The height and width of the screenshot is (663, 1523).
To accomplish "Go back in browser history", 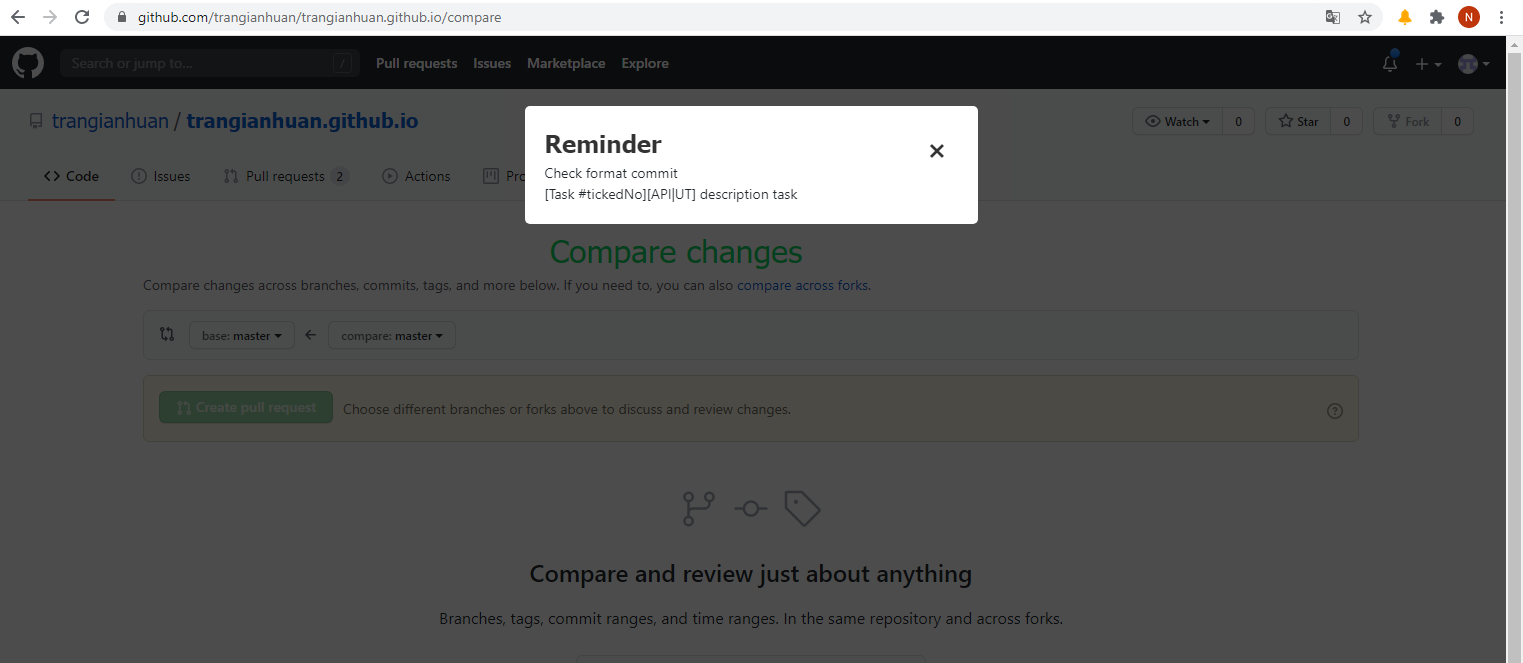I will coord(18,17).
